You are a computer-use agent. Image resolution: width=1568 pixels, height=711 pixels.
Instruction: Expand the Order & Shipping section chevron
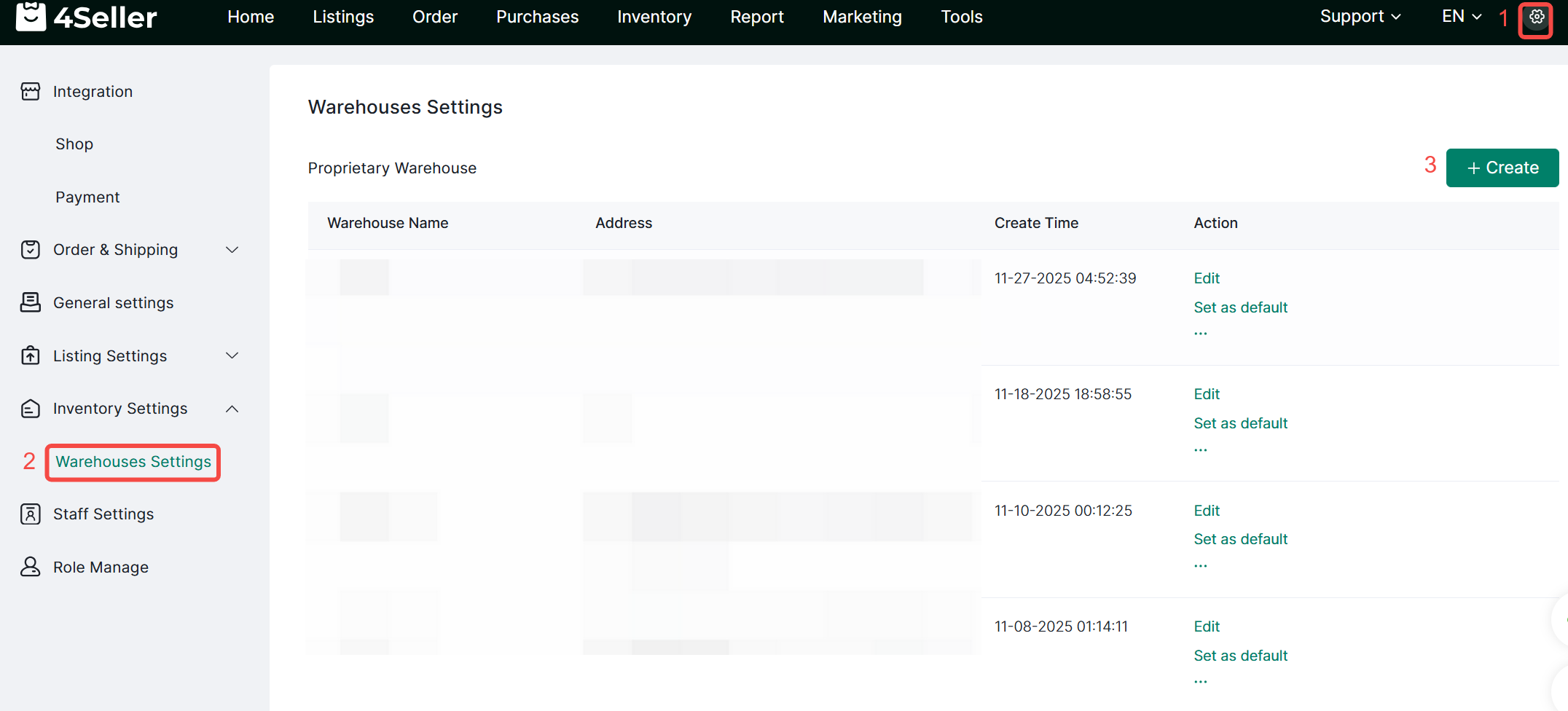tap(232, 250)
